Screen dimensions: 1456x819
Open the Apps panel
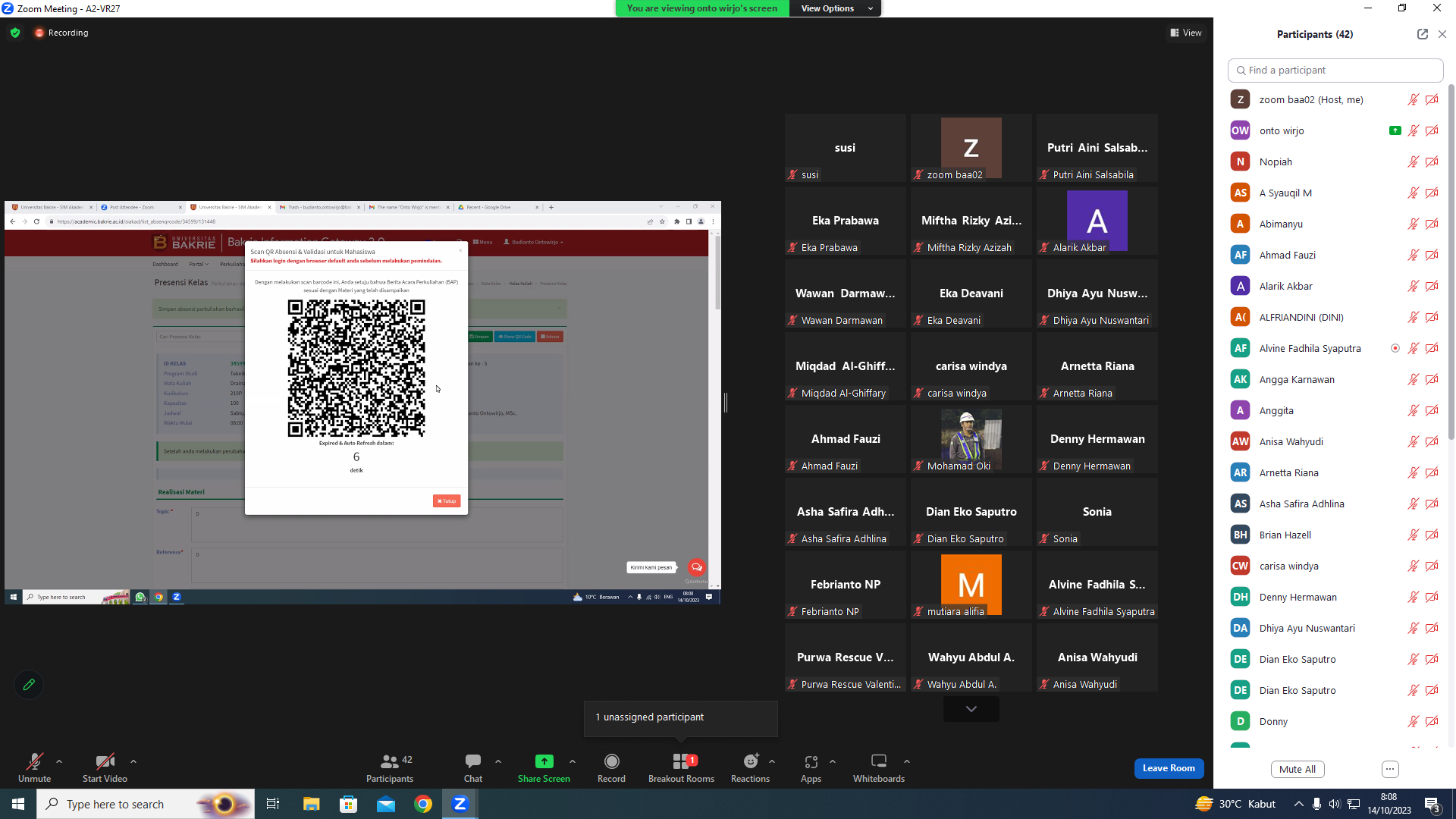[x=811, y=767]
